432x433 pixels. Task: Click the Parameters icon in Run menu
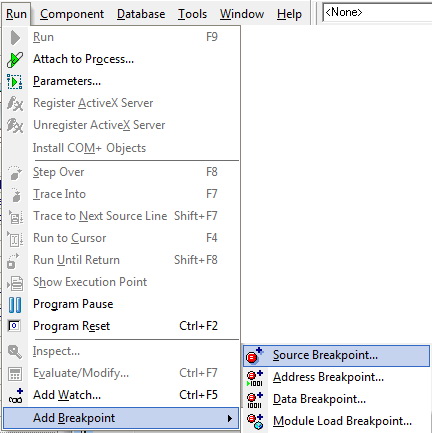[x=15, y=81]
